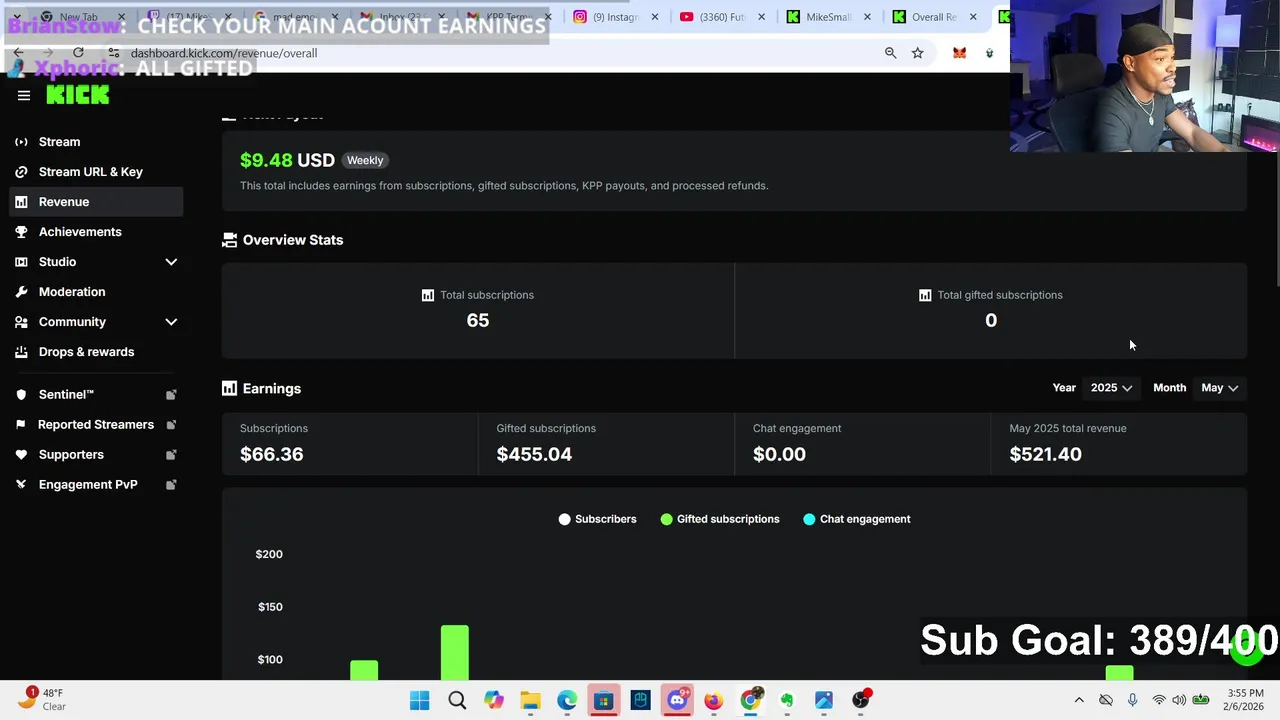Click the flag icon for Reported Streamers
This screenshot has width=1280, height=720.
click(21, 425)
